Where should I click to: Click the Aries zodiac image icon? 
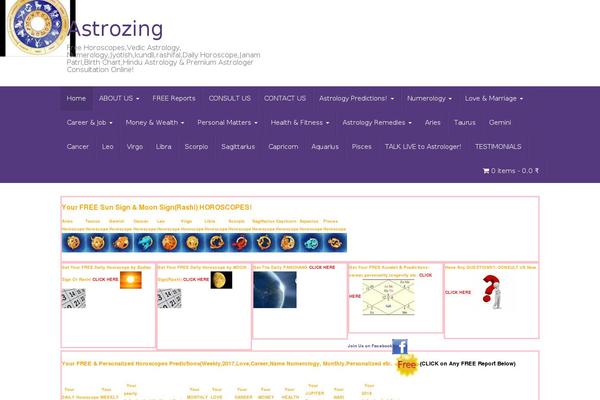(73, 242)
